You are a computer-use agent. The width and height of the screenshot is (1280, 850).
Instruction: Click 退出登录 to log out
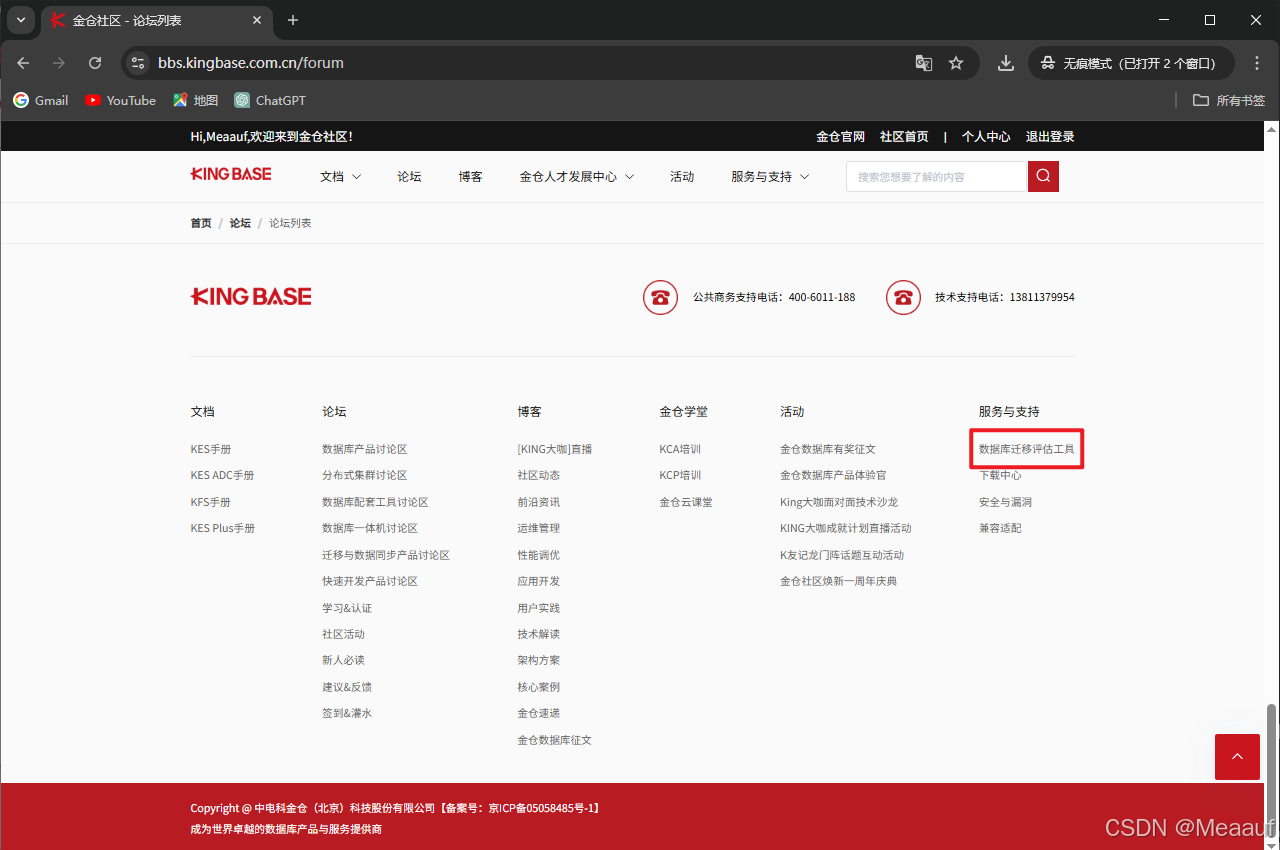tap(1050, 136)
